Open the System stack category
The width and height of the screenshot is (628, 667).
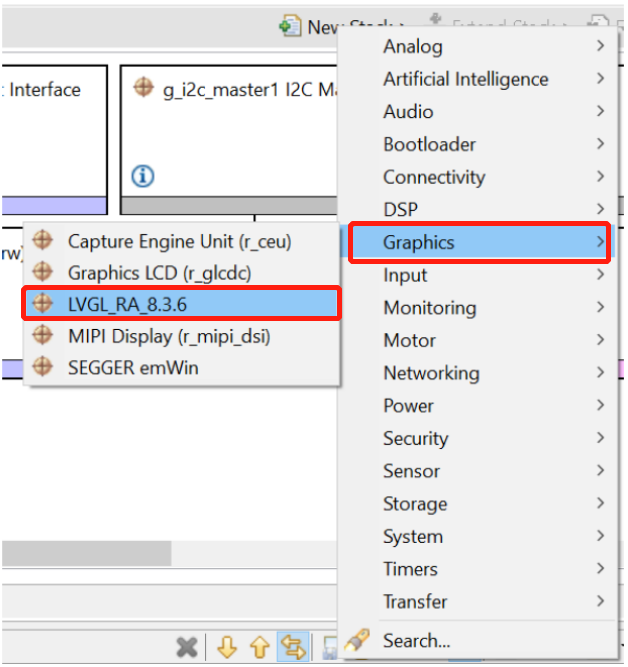[478, 536]
